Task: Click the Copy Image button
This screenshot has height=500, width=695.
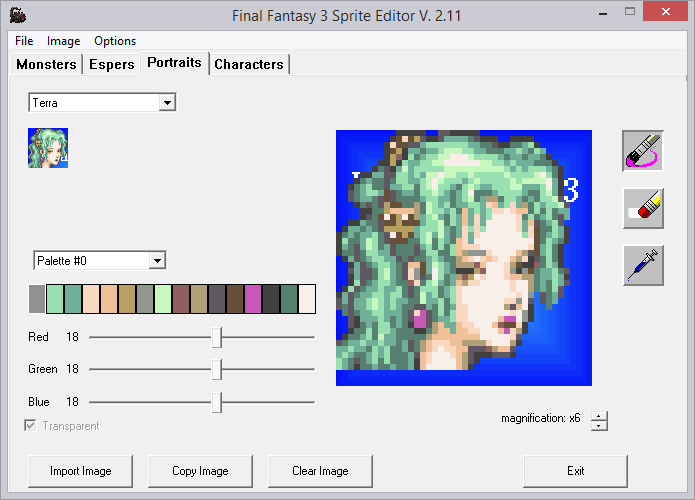Action: point(200,471)
